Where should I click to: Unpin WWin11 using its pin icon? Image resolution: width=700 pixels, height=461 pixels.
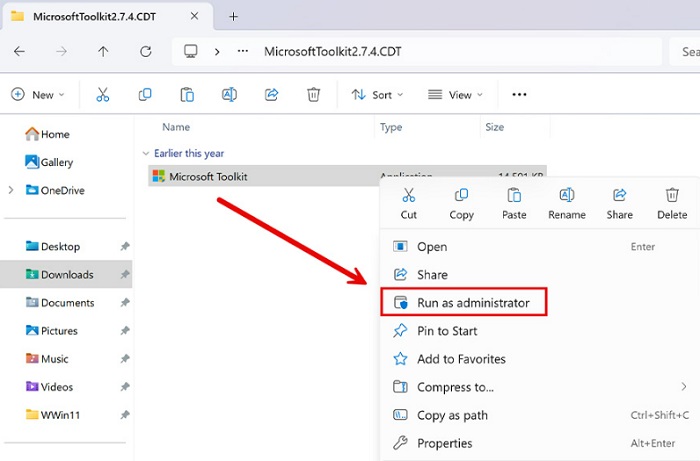[x=125, y=415]
